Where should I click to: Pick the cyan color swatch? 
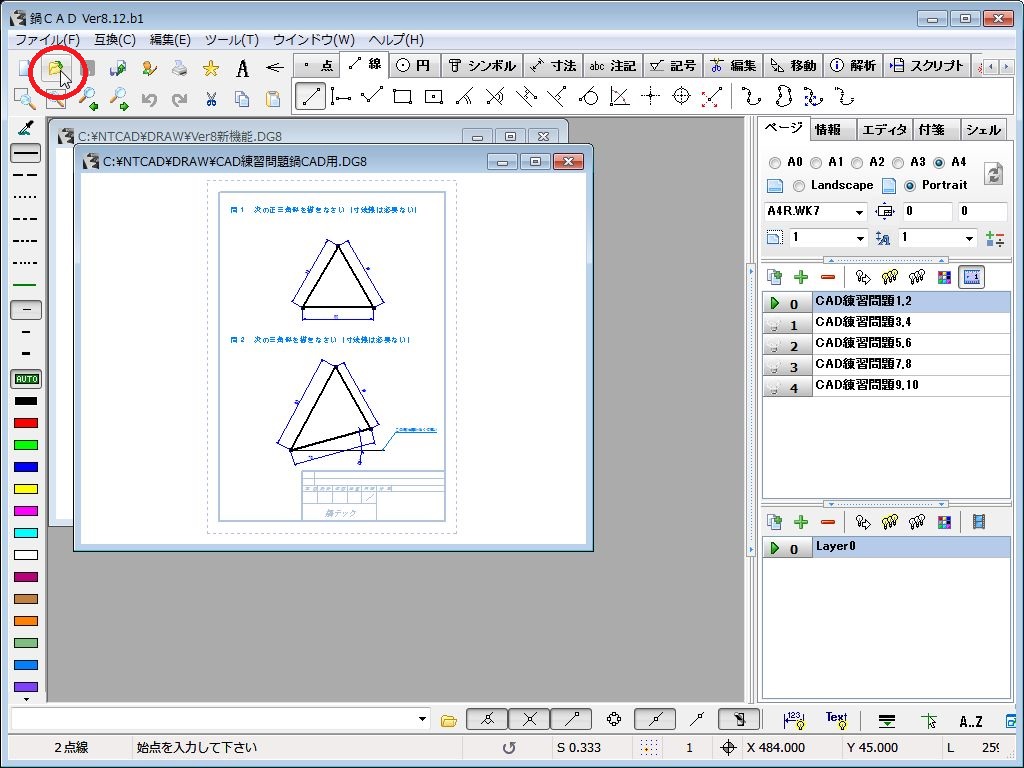point(26,532)
